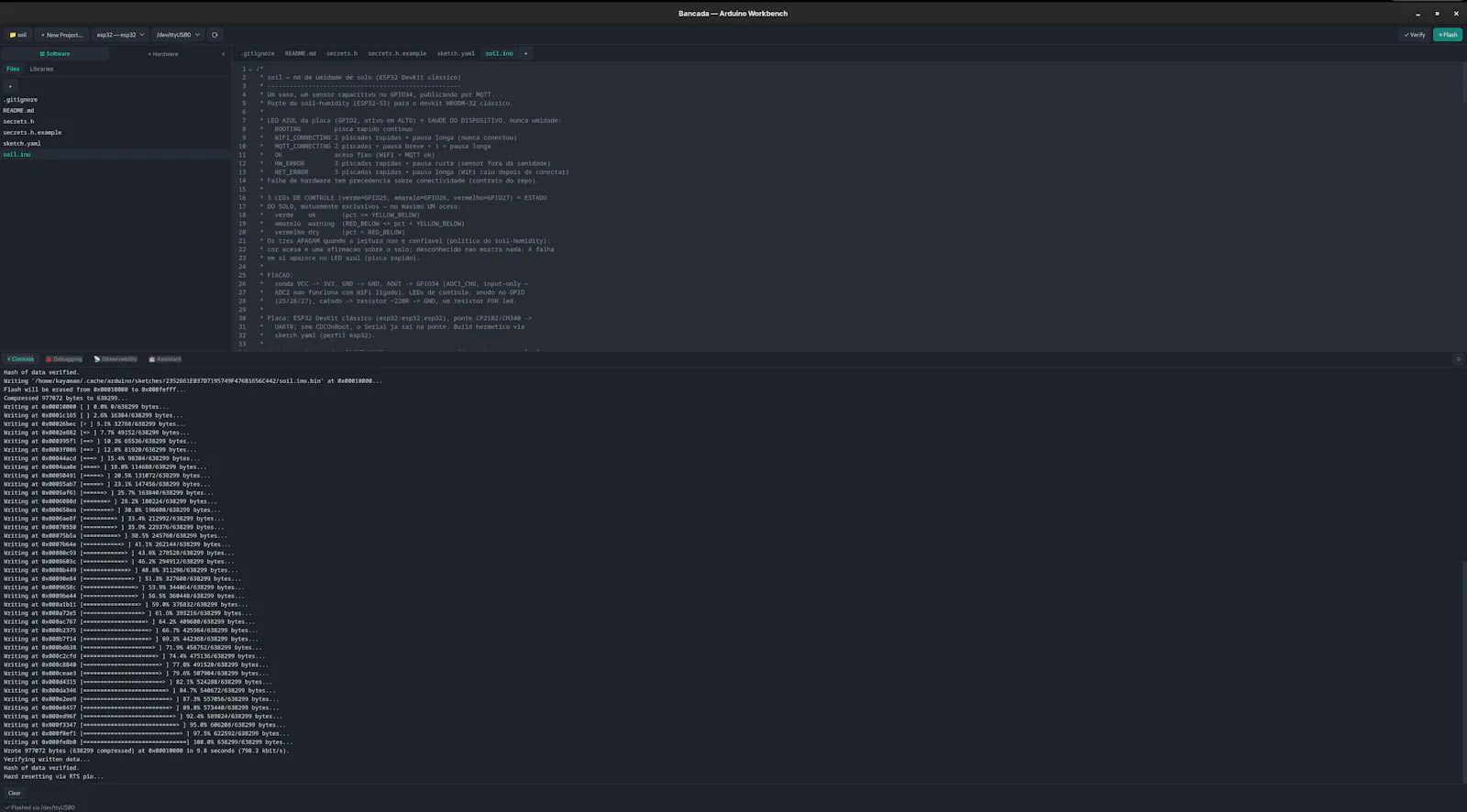Click the 'Compressed 977072 bytes to 638299...' console line
The height and width of the screenshot is (812, 1467).
click(65, 398)
